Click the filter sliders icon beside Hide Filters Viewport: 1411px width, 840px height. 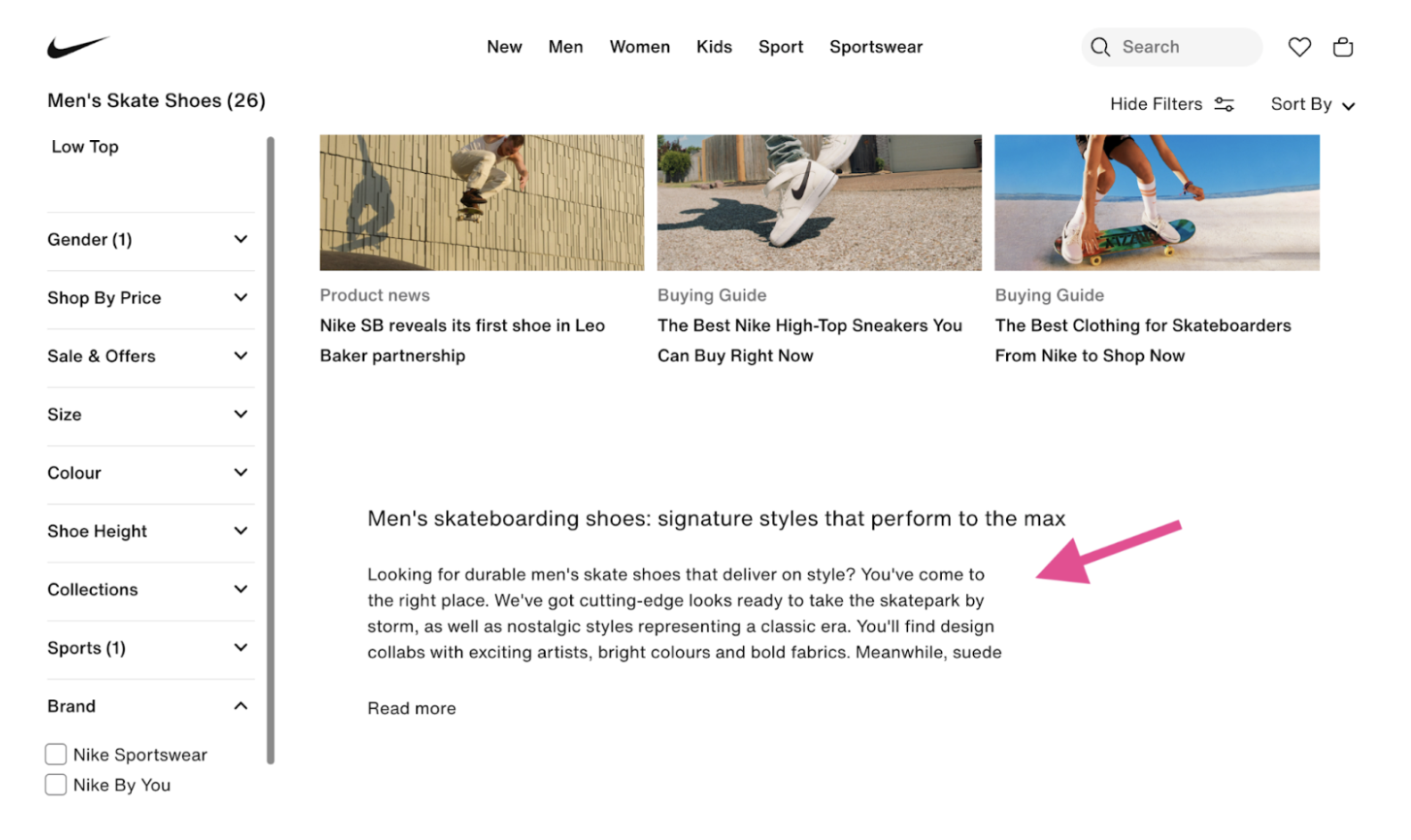point(1224,103)
